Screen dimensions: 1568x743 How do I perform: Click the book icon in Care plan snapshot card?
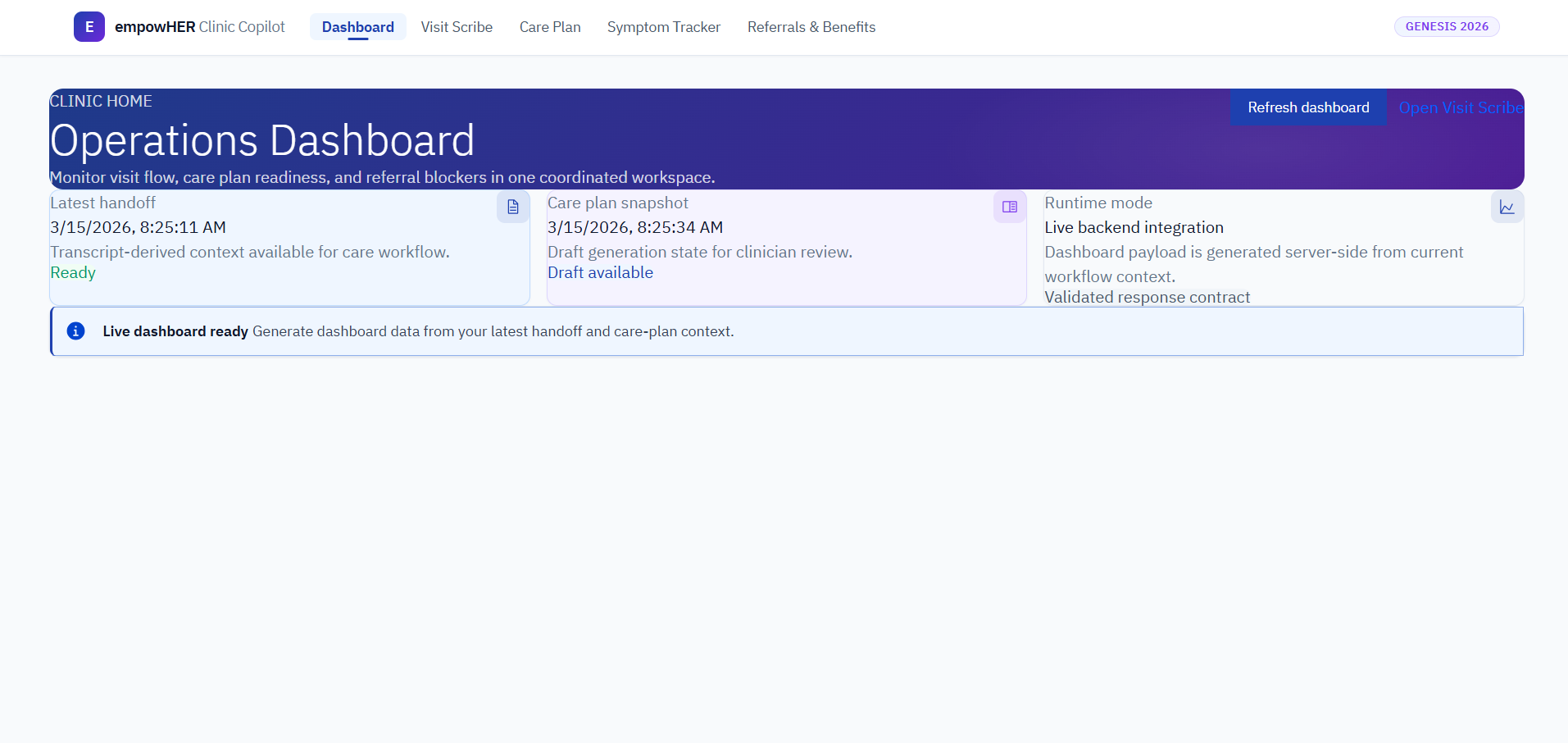click(1010, 207)
